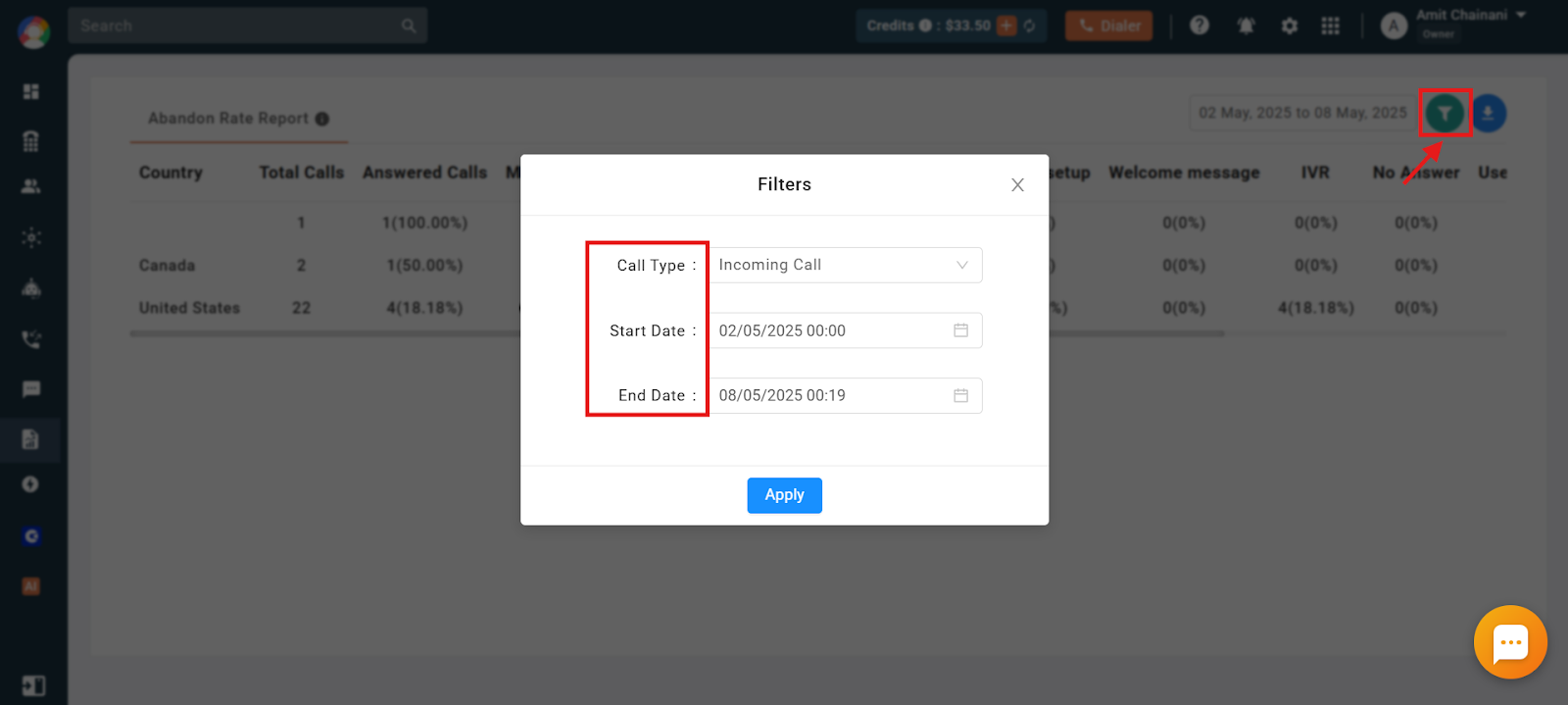
Task: Open the apps grid icon
Action: 1330,25
